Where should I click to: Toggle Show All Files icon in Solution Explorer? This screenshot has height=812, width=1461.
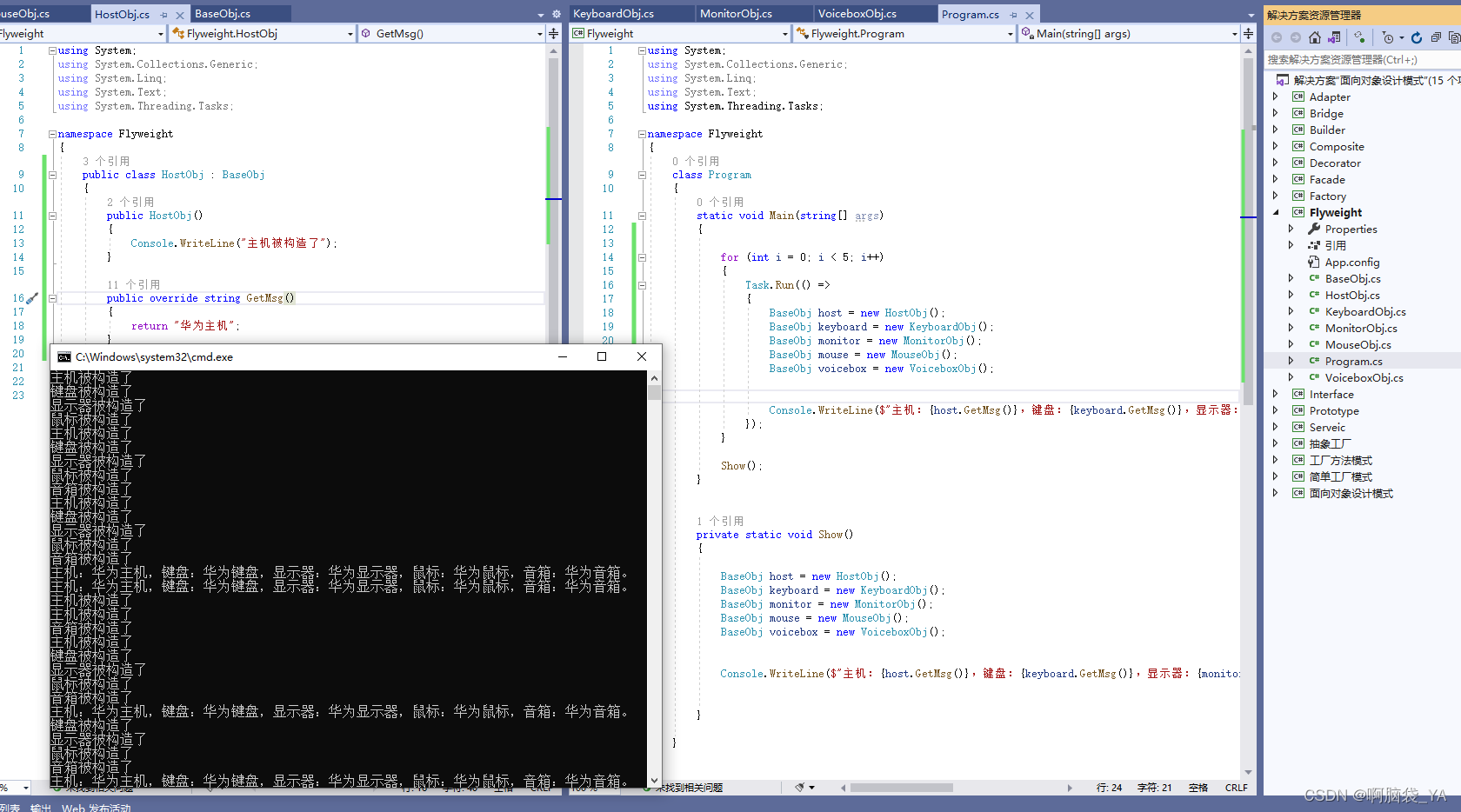(1454, 37)
